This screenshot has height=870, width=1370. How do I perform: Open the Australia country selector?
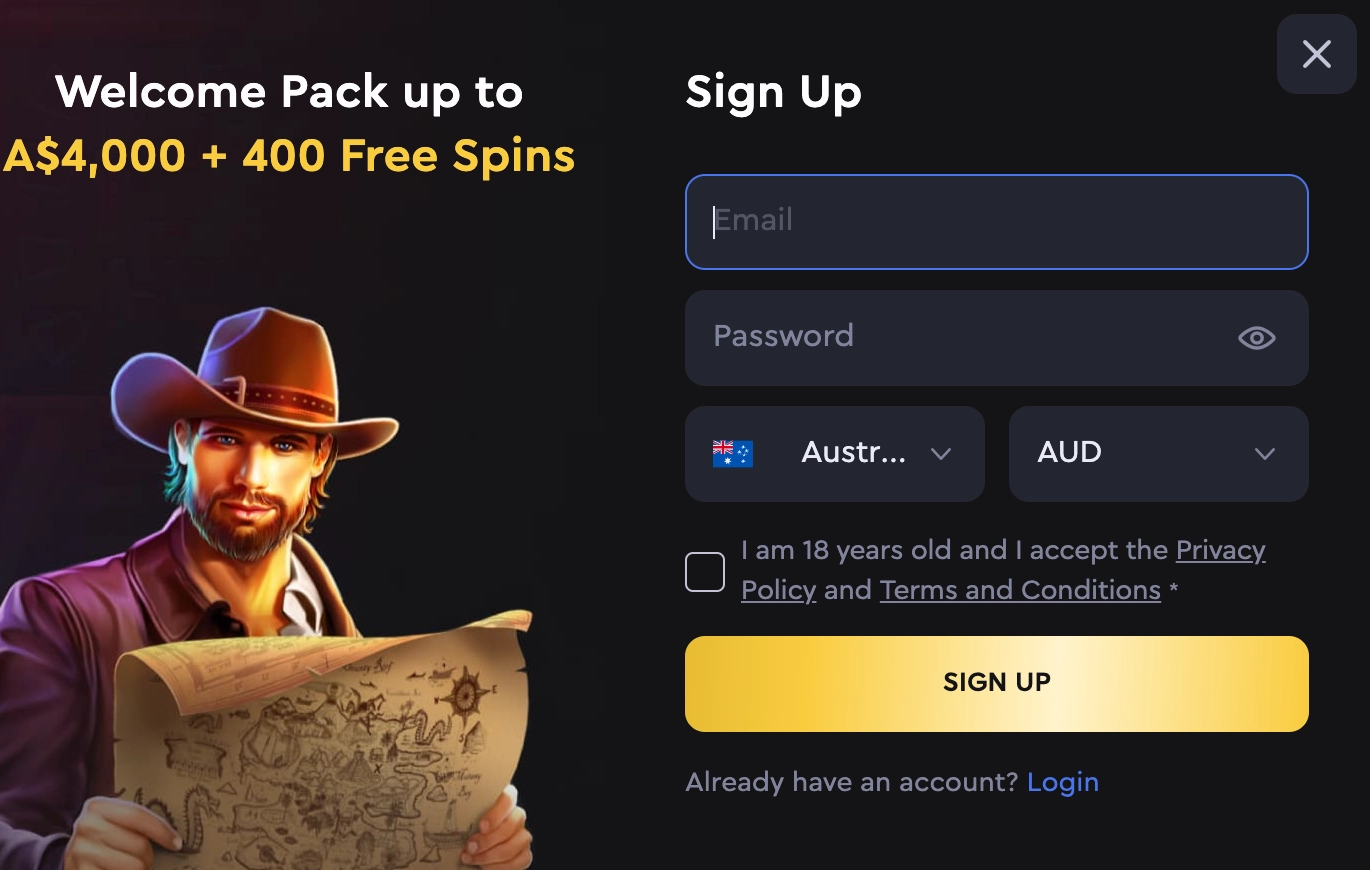pos(835,454)
